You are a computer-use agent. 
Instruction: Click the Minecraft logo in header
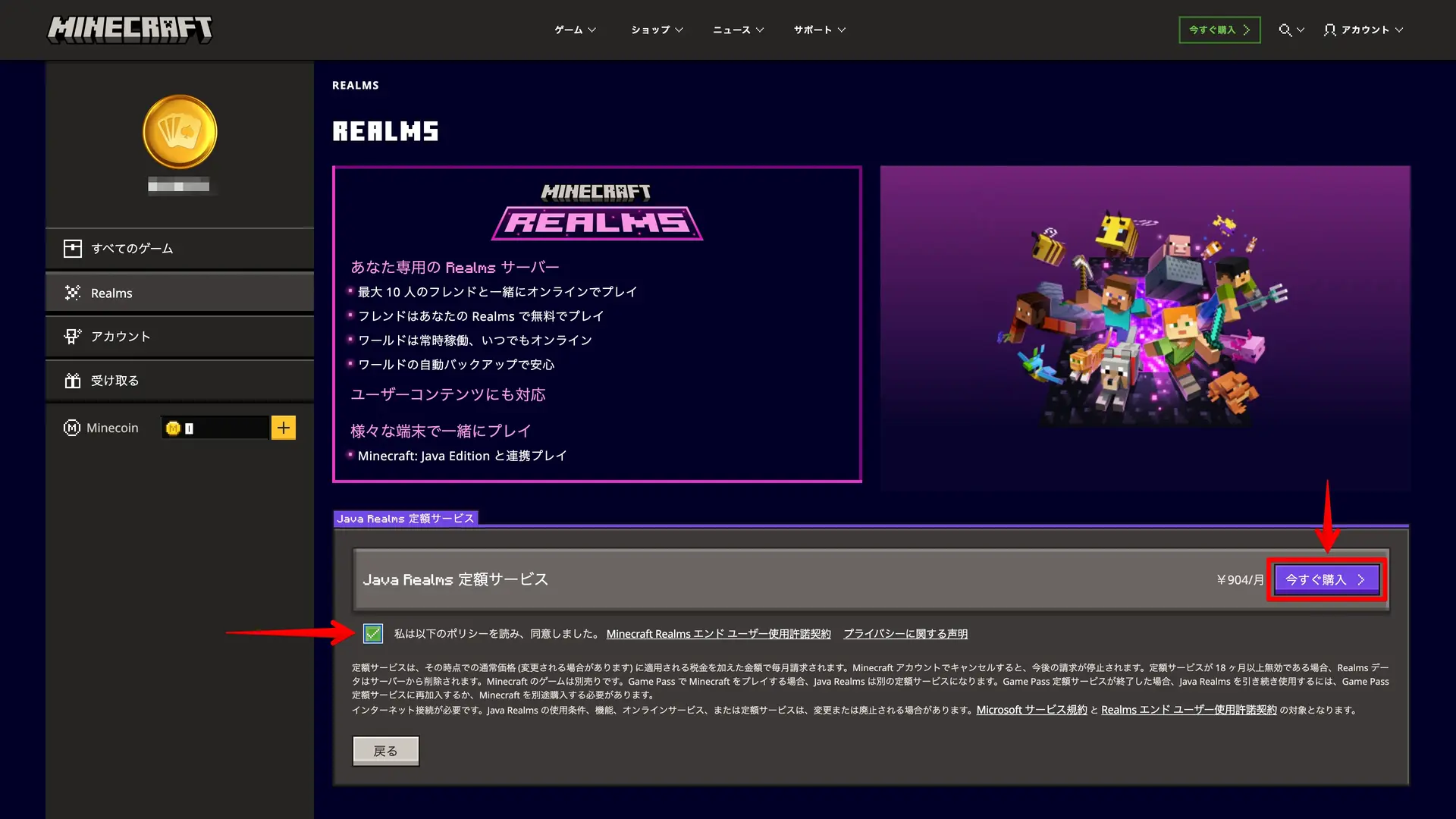[130, 30]
